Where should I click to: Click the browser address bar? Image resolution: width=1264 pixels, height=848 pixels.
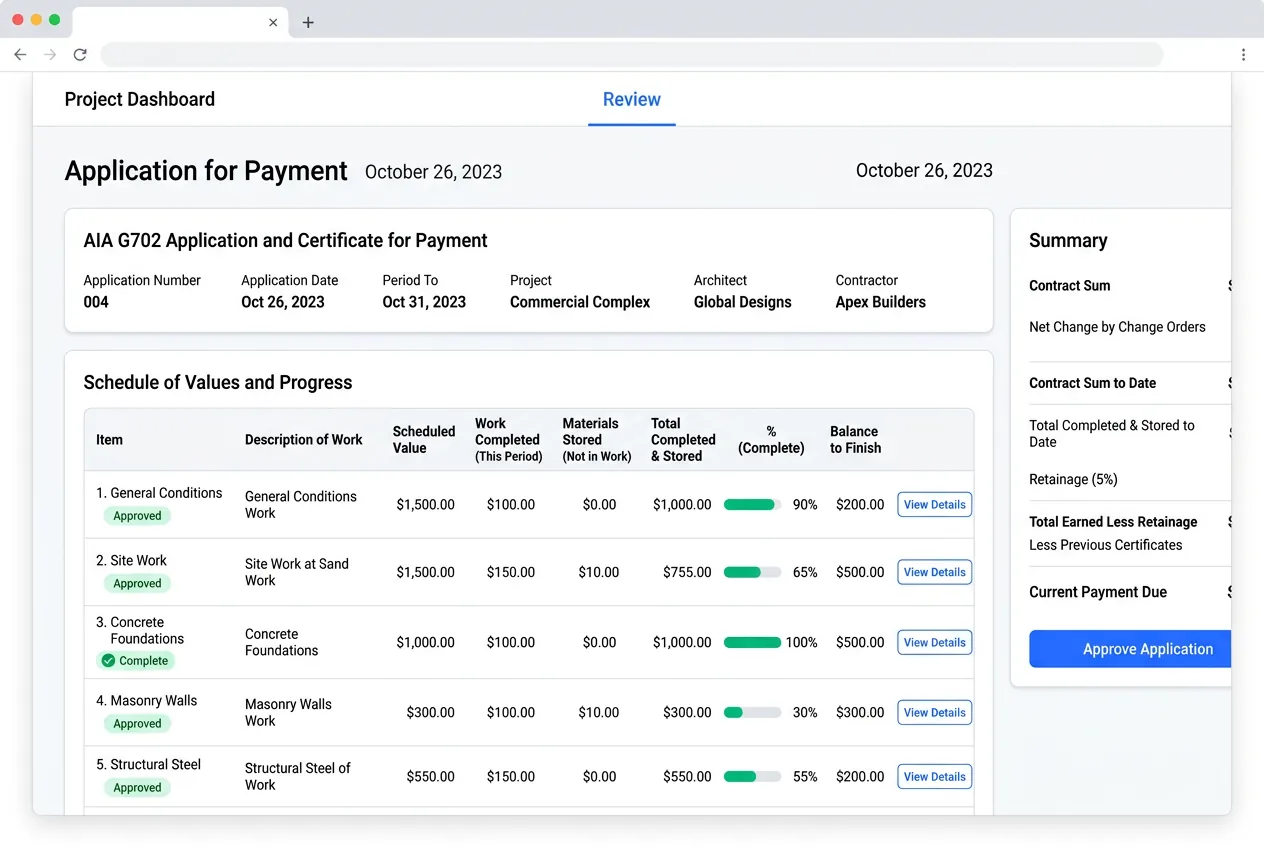(x=632, y=54)
